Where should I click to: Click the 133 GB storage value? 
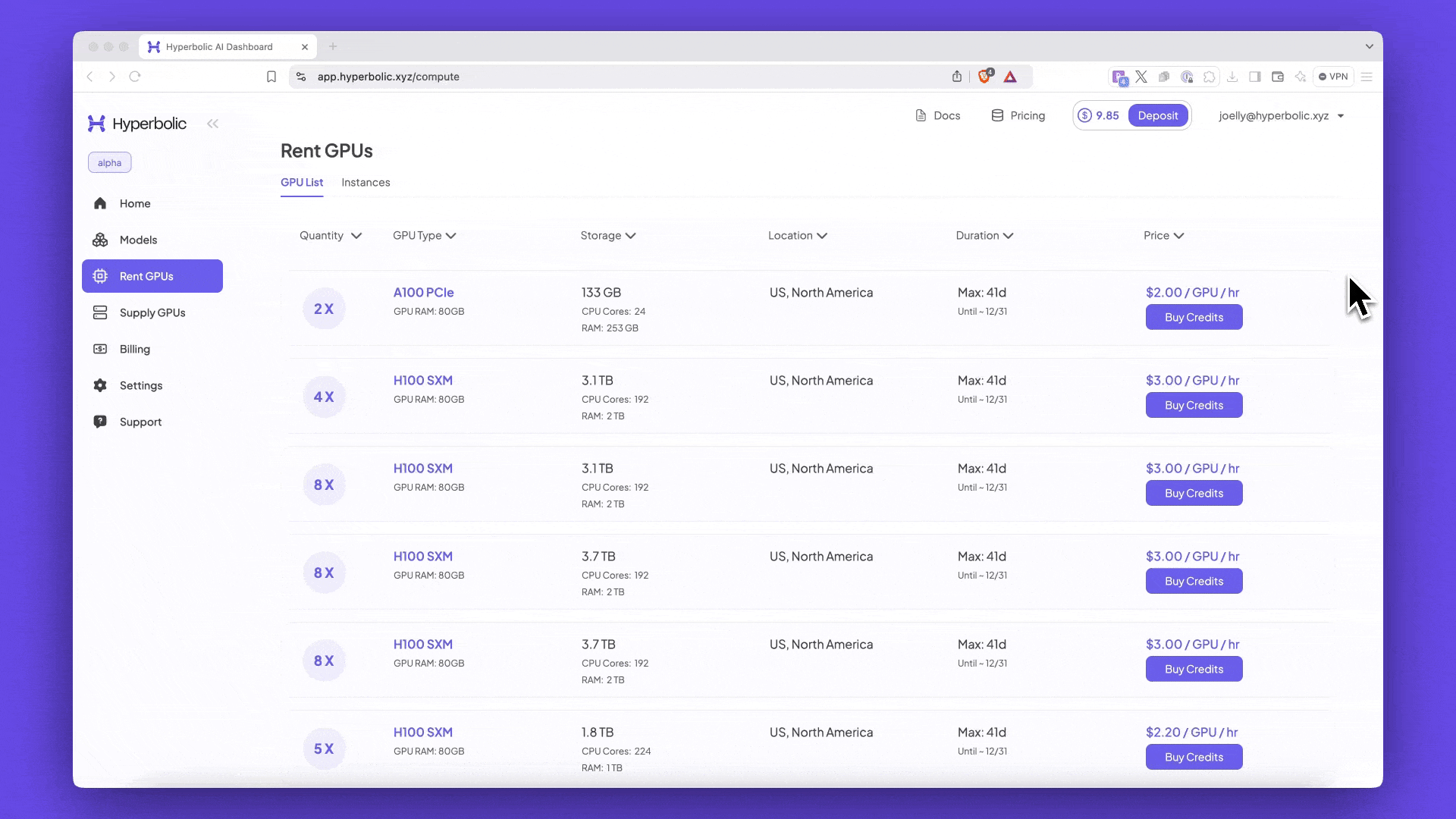(x=601, y=293)
